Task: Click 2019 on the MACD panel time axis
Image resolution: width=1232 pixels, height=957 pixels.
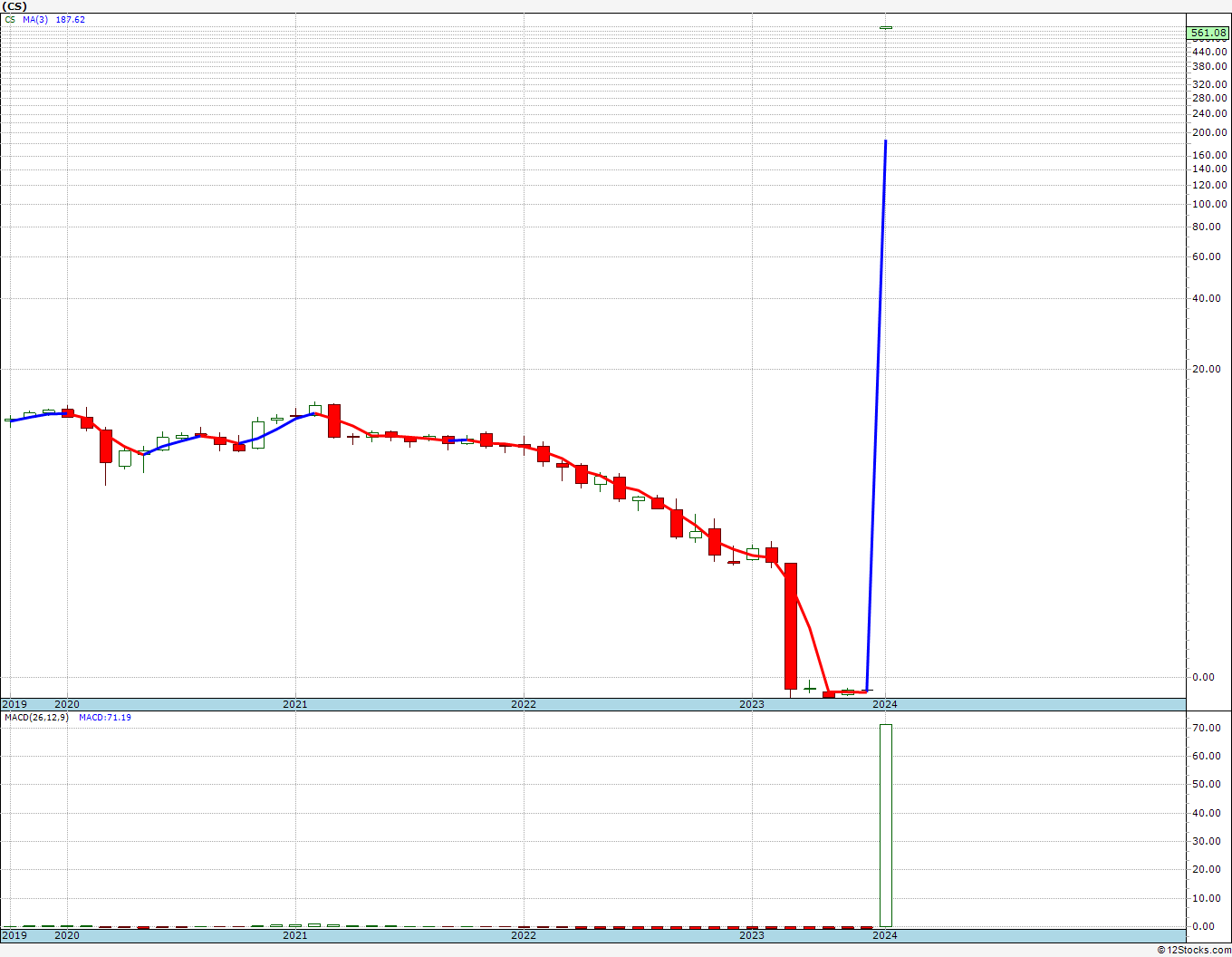Action: point(14,934)
